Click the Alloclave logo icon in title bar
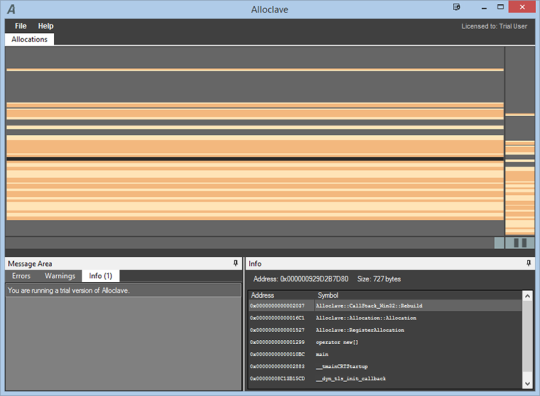This screenshot has width=540, height=396. 11,9
